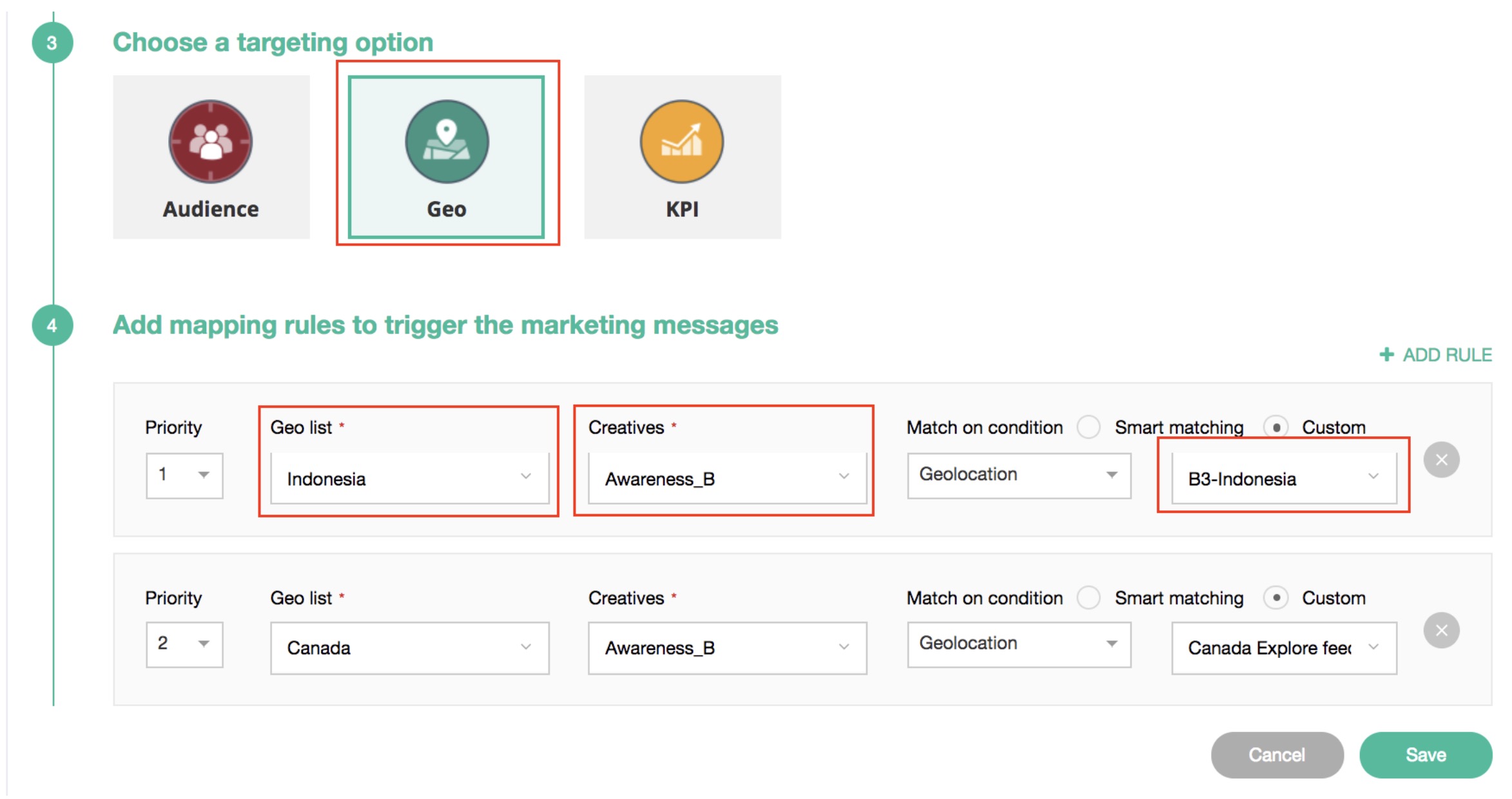Open second rule's Geolocation condition dropdown
This screenshot has height=799, width=1512.
(x=1018, y=644)
